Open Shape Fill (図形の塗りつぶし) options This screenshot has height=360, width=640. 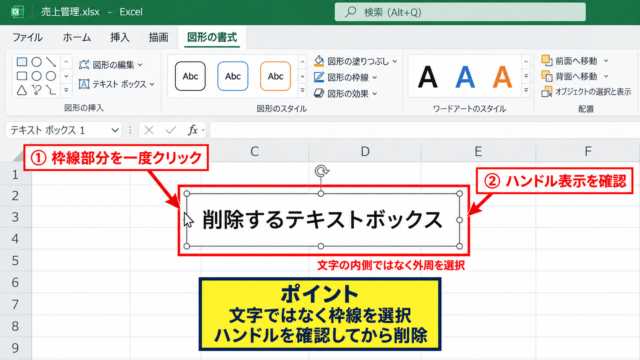click(356, 61)
